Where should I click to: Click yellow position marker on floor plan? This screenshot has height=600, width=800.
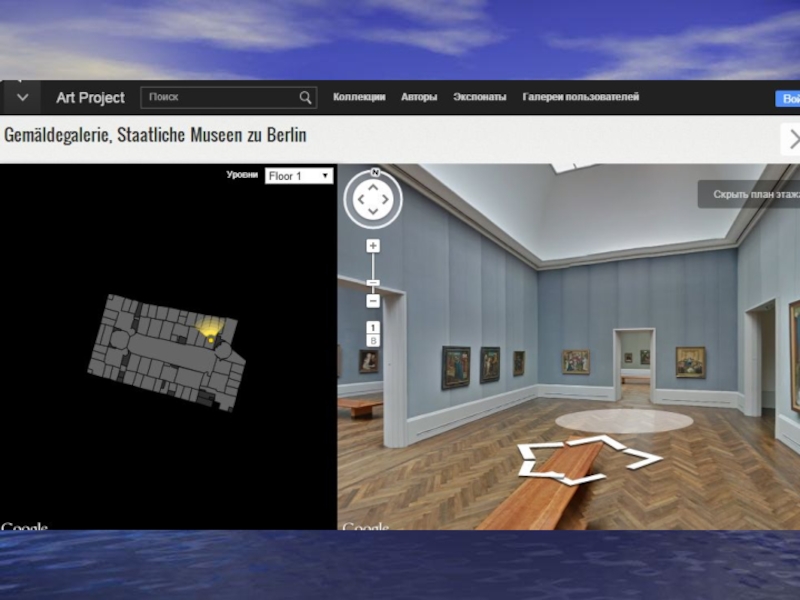(211, 339)
